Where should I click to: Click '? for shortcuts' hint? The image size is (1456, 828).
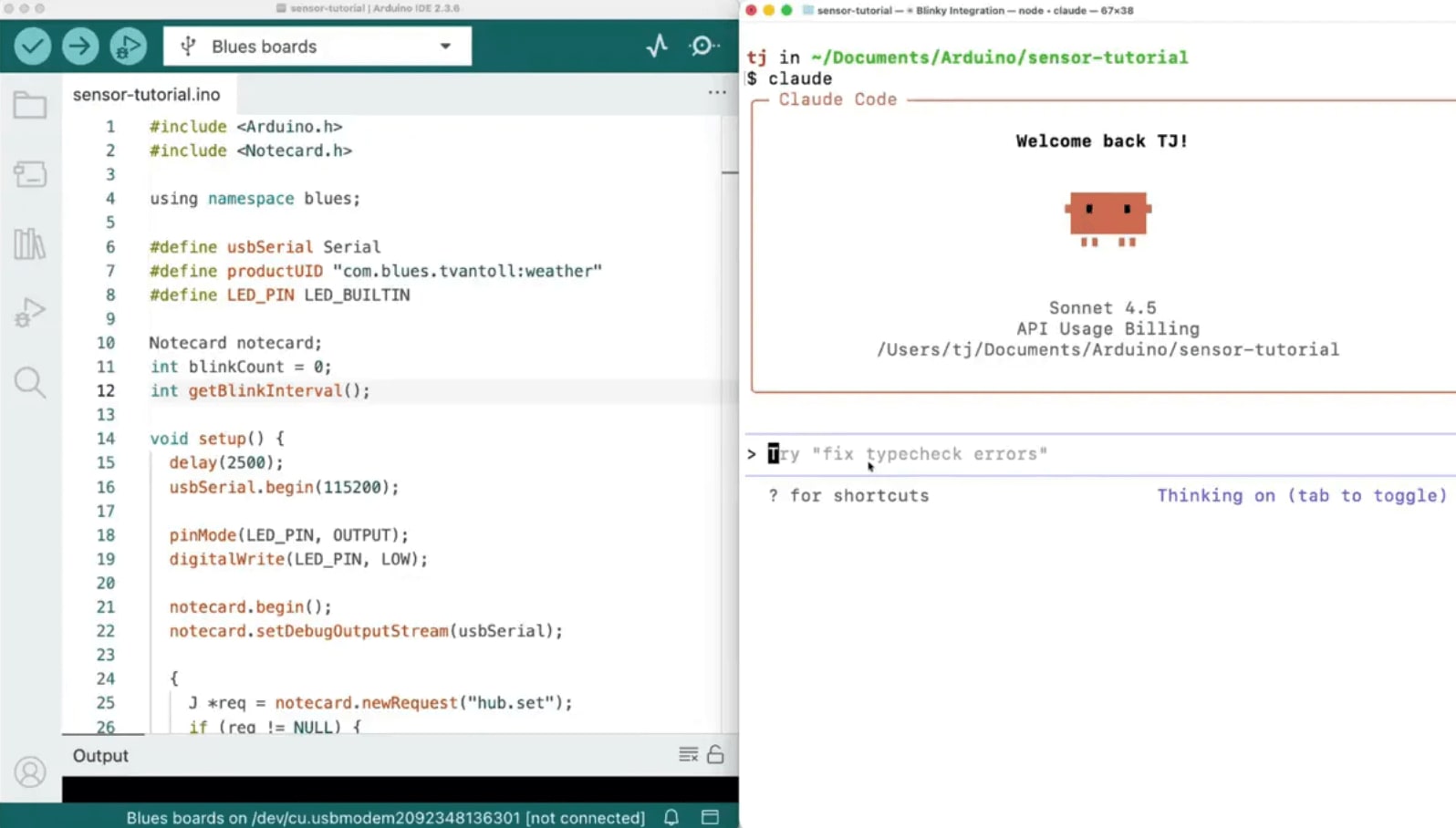pos(848,495)
